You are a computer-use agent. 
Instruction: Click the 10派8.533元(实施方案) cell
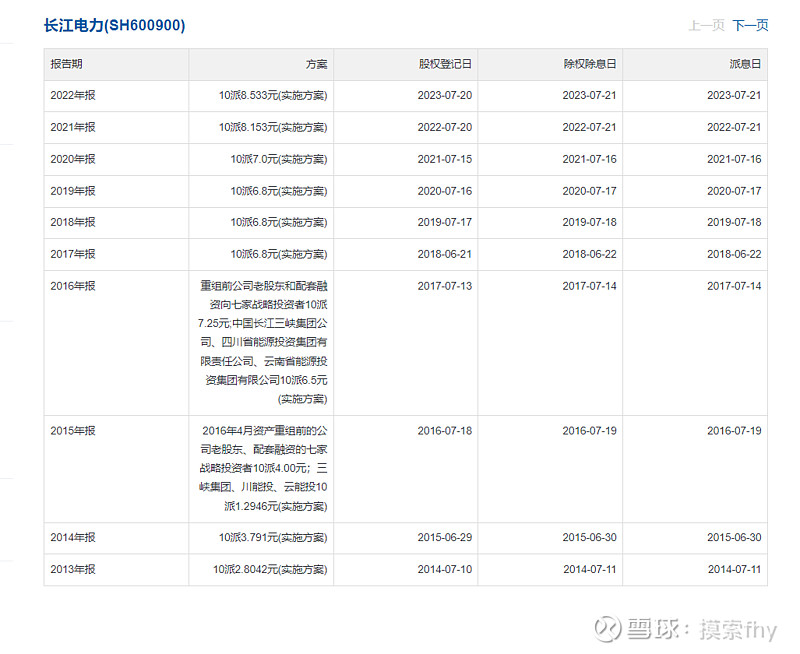coord(273,95)
